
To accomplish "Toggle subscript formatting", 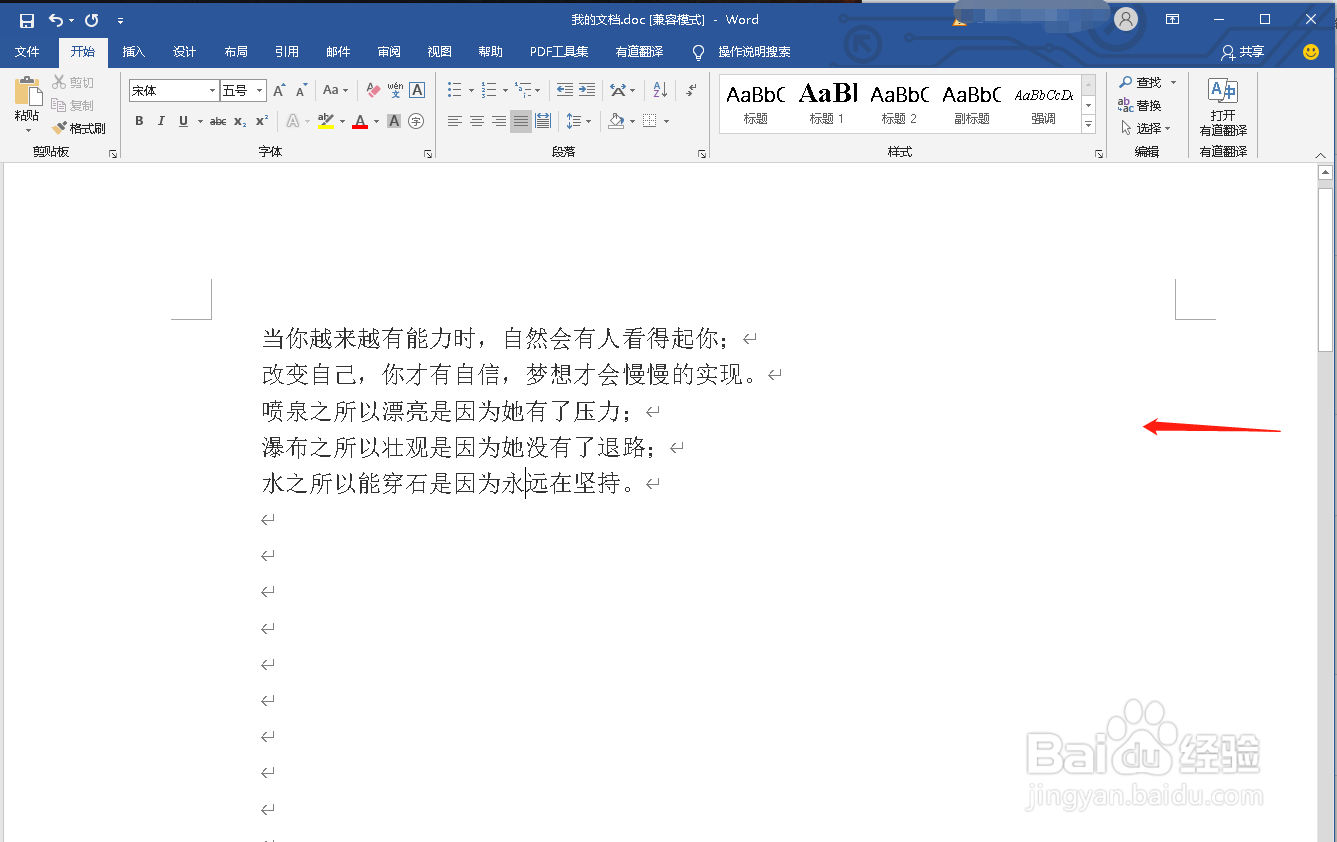I will pyautogui.click(x=240, y=121).
